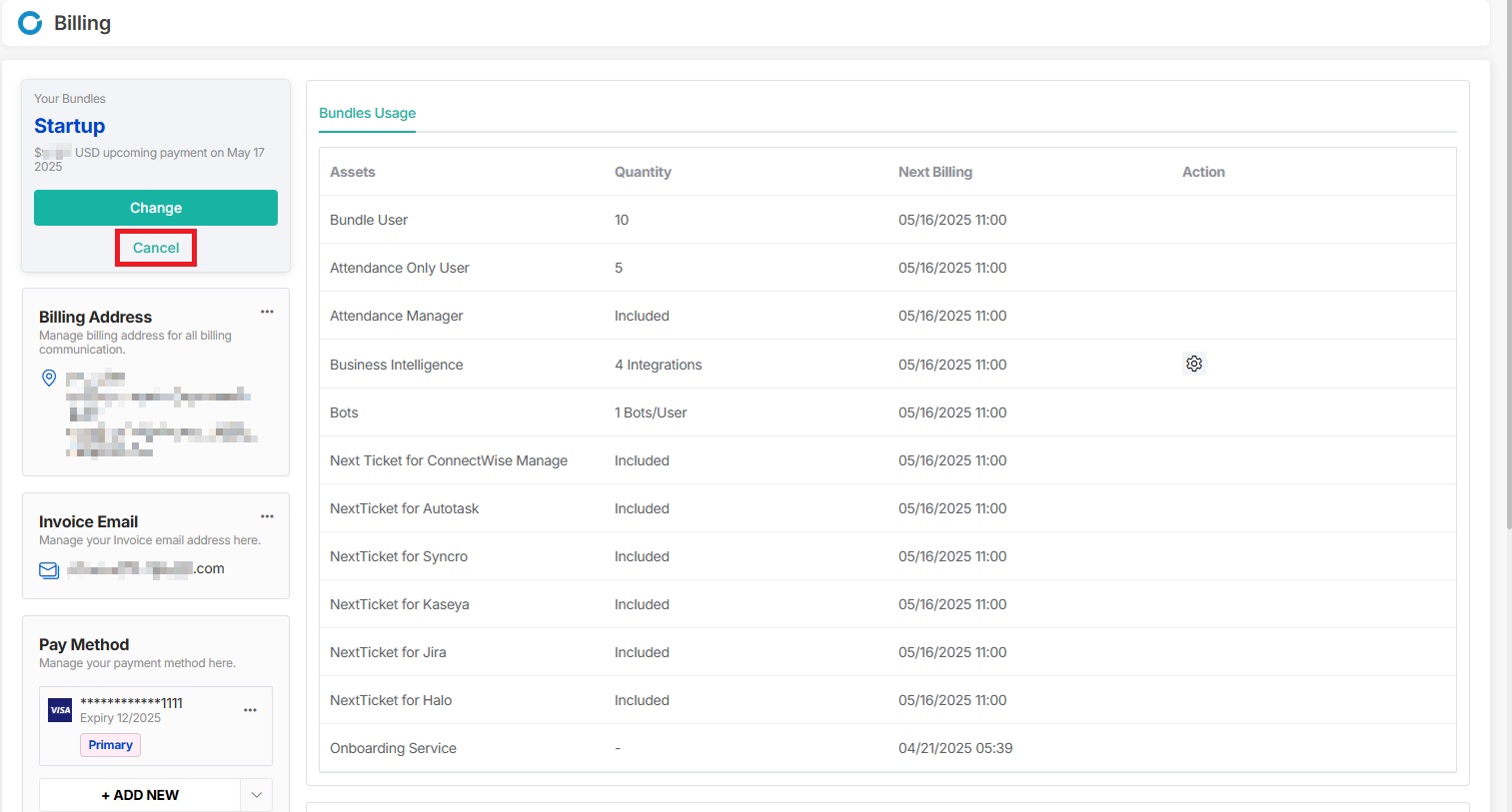Click the Invoice Email envelope icon
Viewport: 1512px width, 812px height.
tap(48, 570)
